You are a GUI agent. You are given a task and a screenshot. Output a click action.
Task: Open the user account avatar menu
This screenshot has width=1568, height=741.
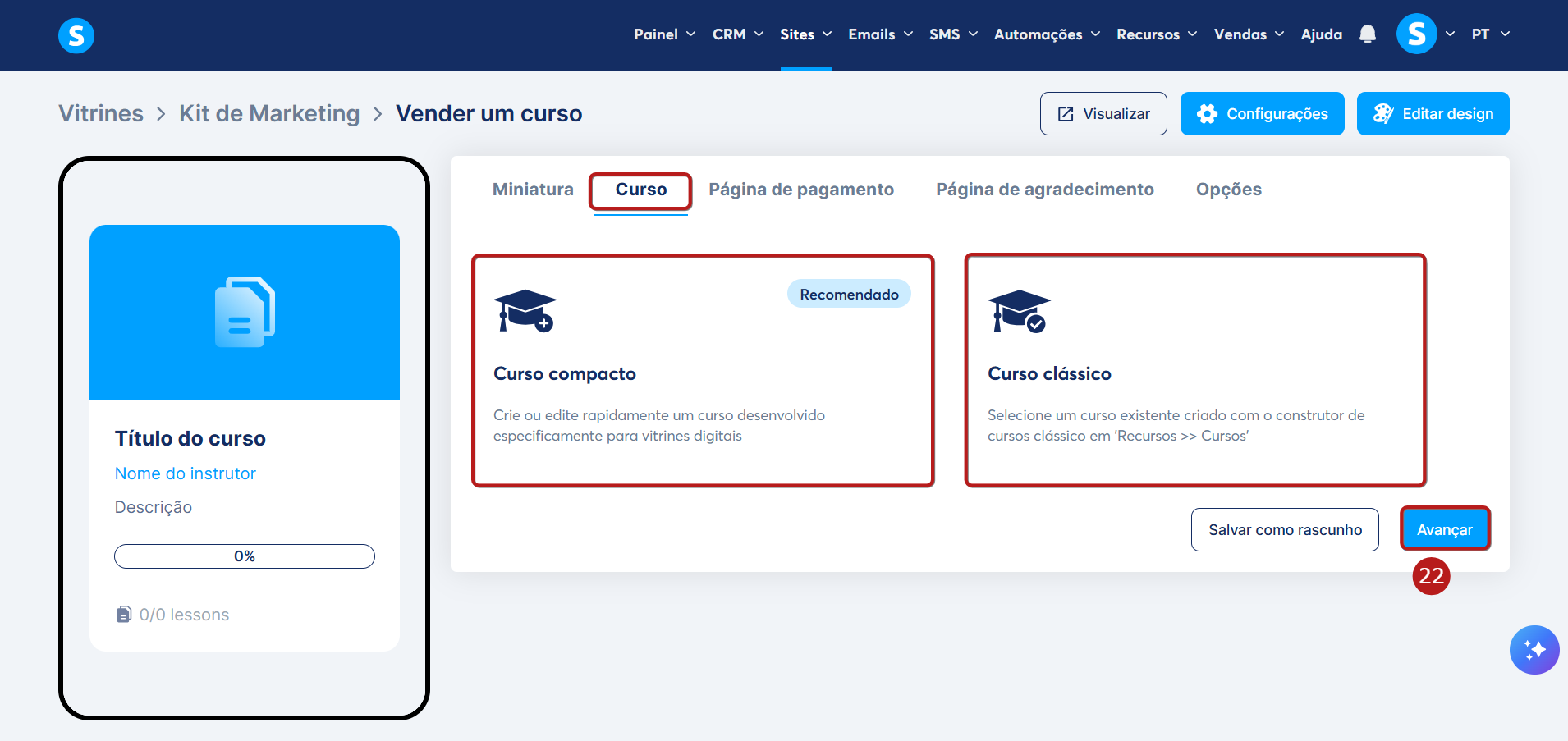click(x=1417, y=34)
